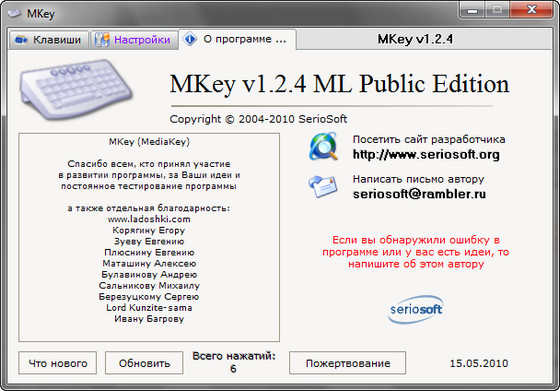
Task: Click the Пожертвование button
Action: [348, 363]
